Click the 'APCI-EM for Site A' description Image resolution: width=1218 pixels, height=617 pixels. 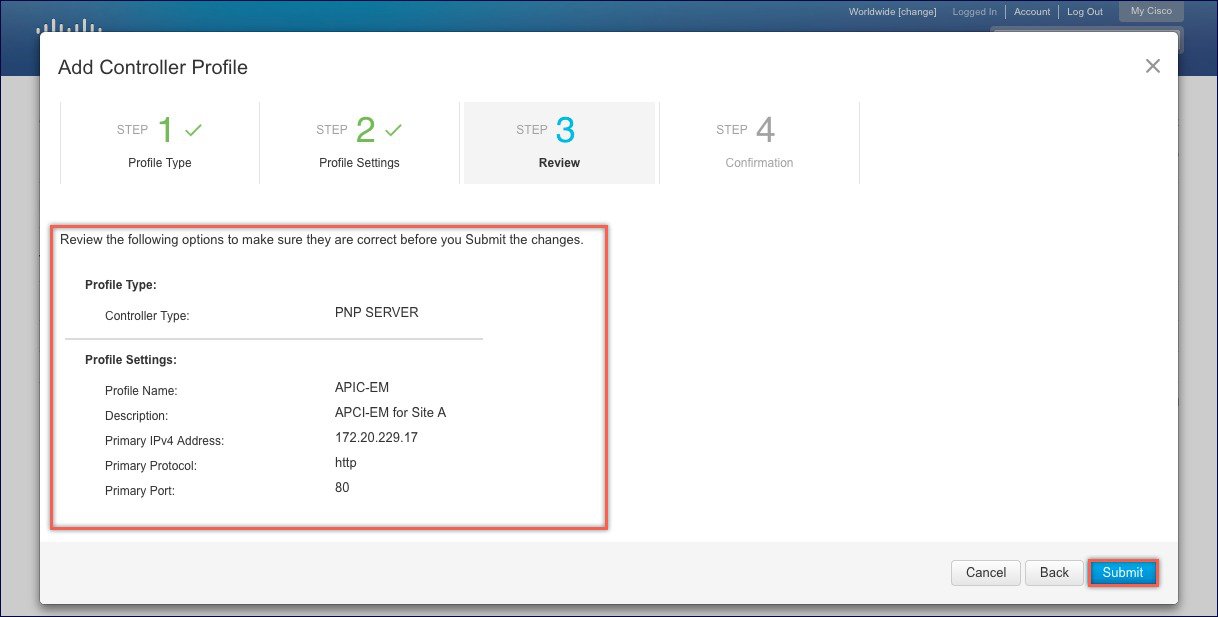[x=390, y=412]
